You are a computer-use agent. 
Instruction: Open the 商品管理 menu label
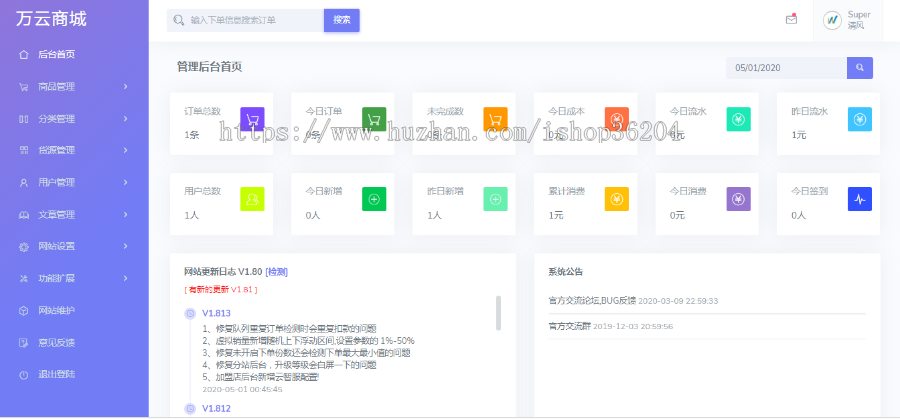(56, 87)
